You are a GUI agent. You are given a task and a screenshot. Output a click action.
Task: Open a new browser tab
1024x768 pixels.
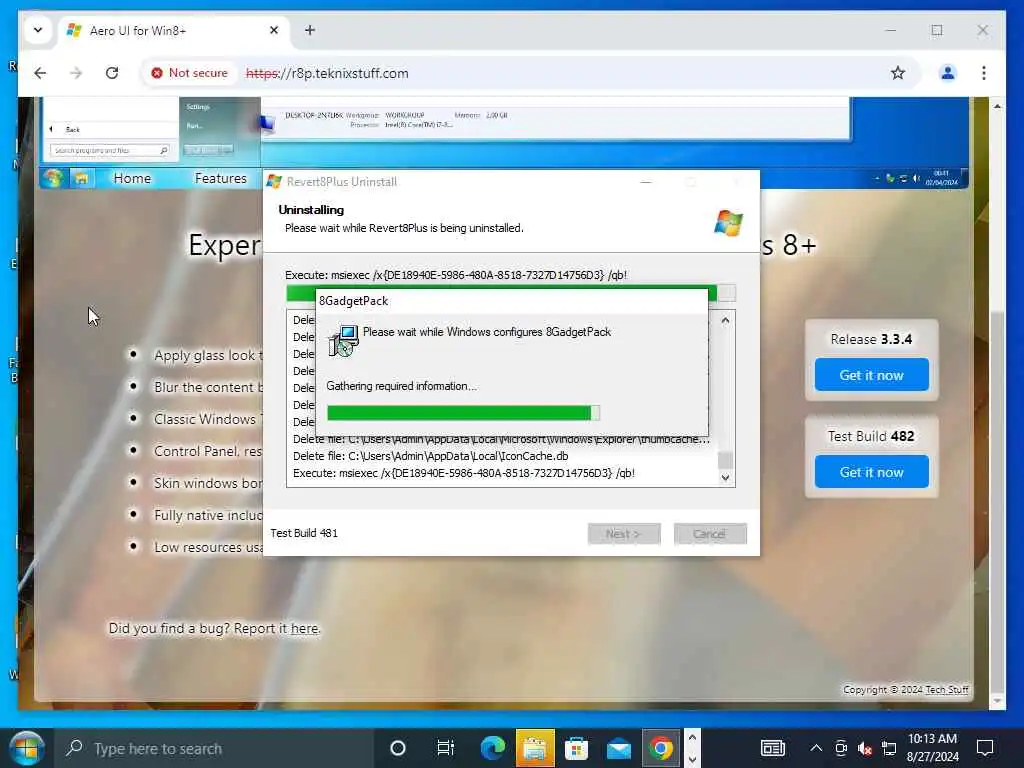pos(310,30)
